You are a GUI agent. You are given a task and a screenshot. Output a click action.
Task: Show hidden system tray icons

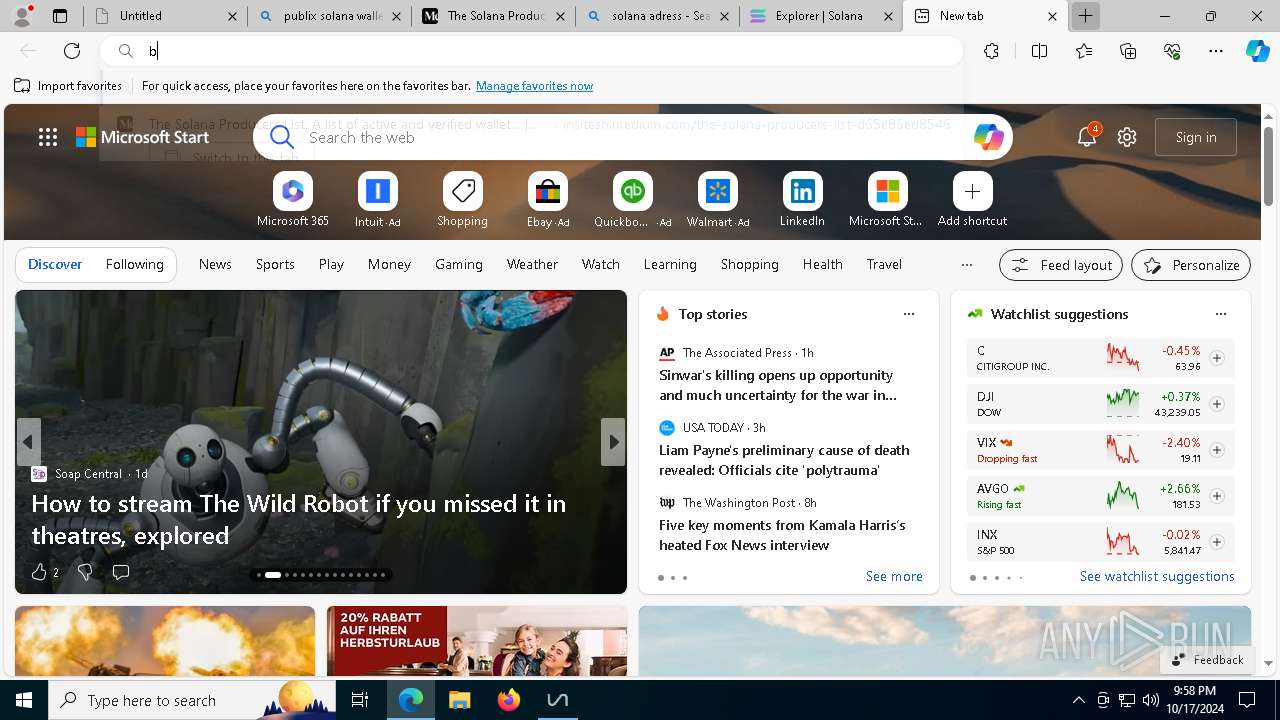tap(1078, 700)
